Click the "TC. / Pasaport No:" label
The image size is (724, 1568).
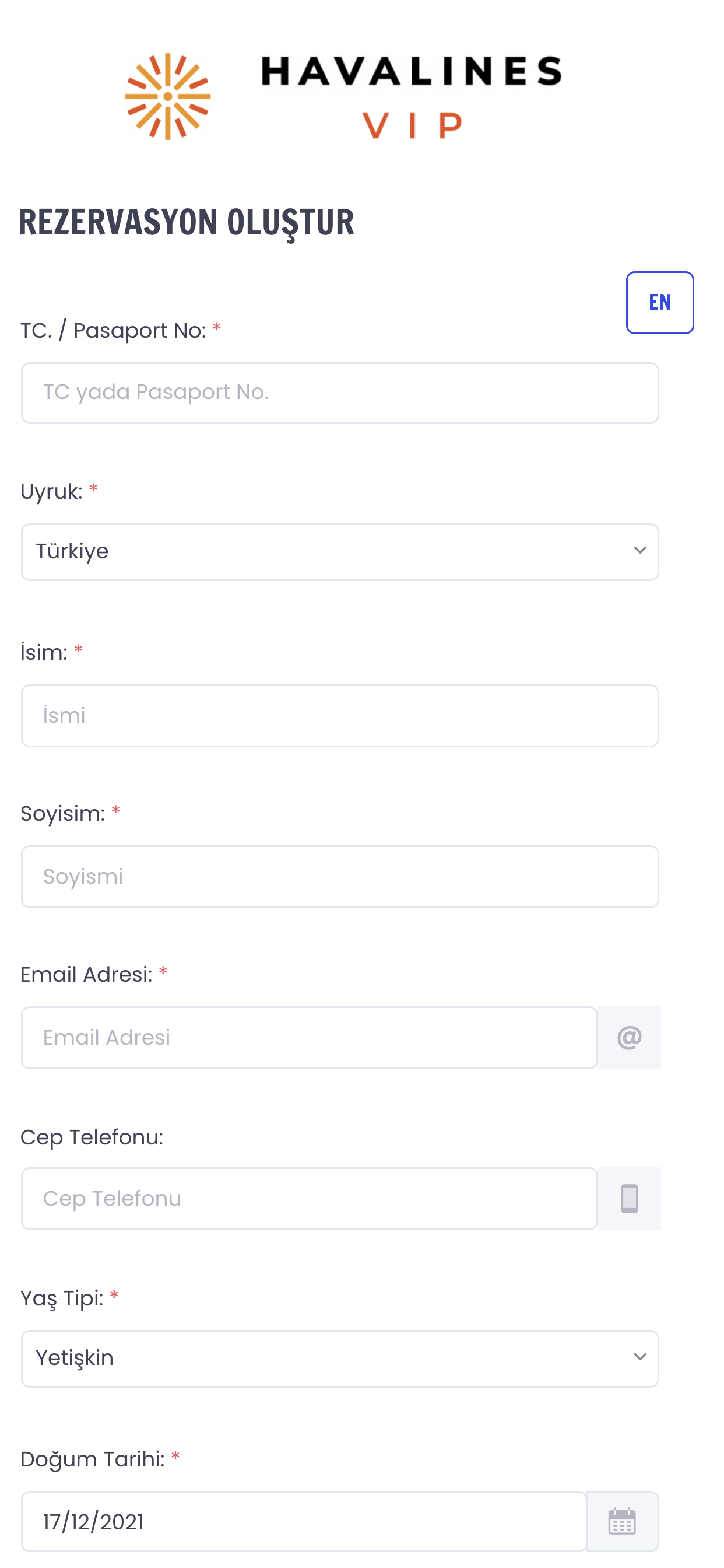click(113, 331)
